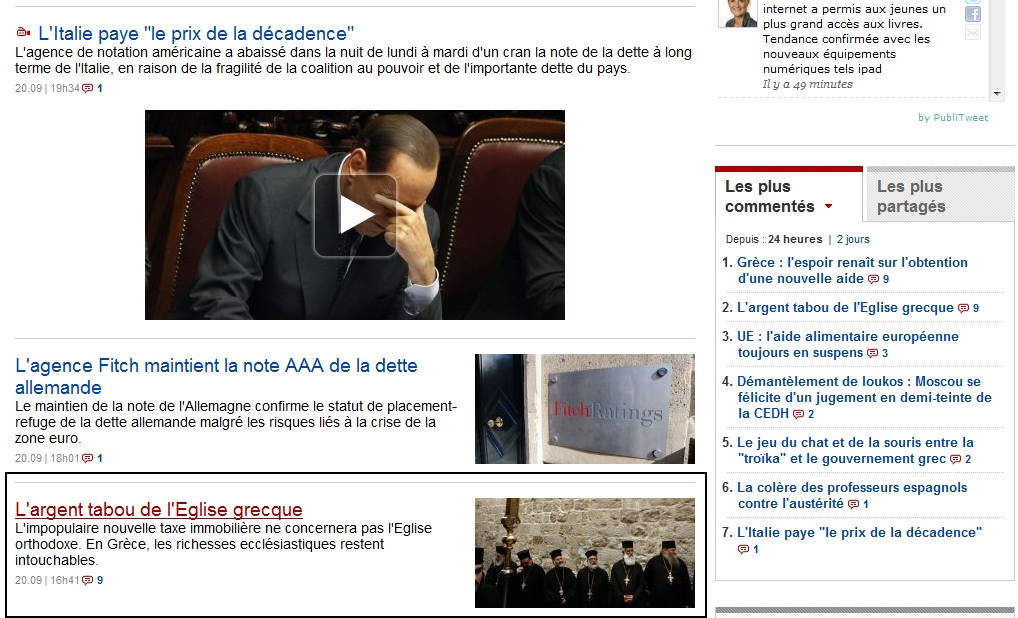The width and height of the screenshot is (1018, 618).
Task: Play the Italie décadence video
Action: 354,215
